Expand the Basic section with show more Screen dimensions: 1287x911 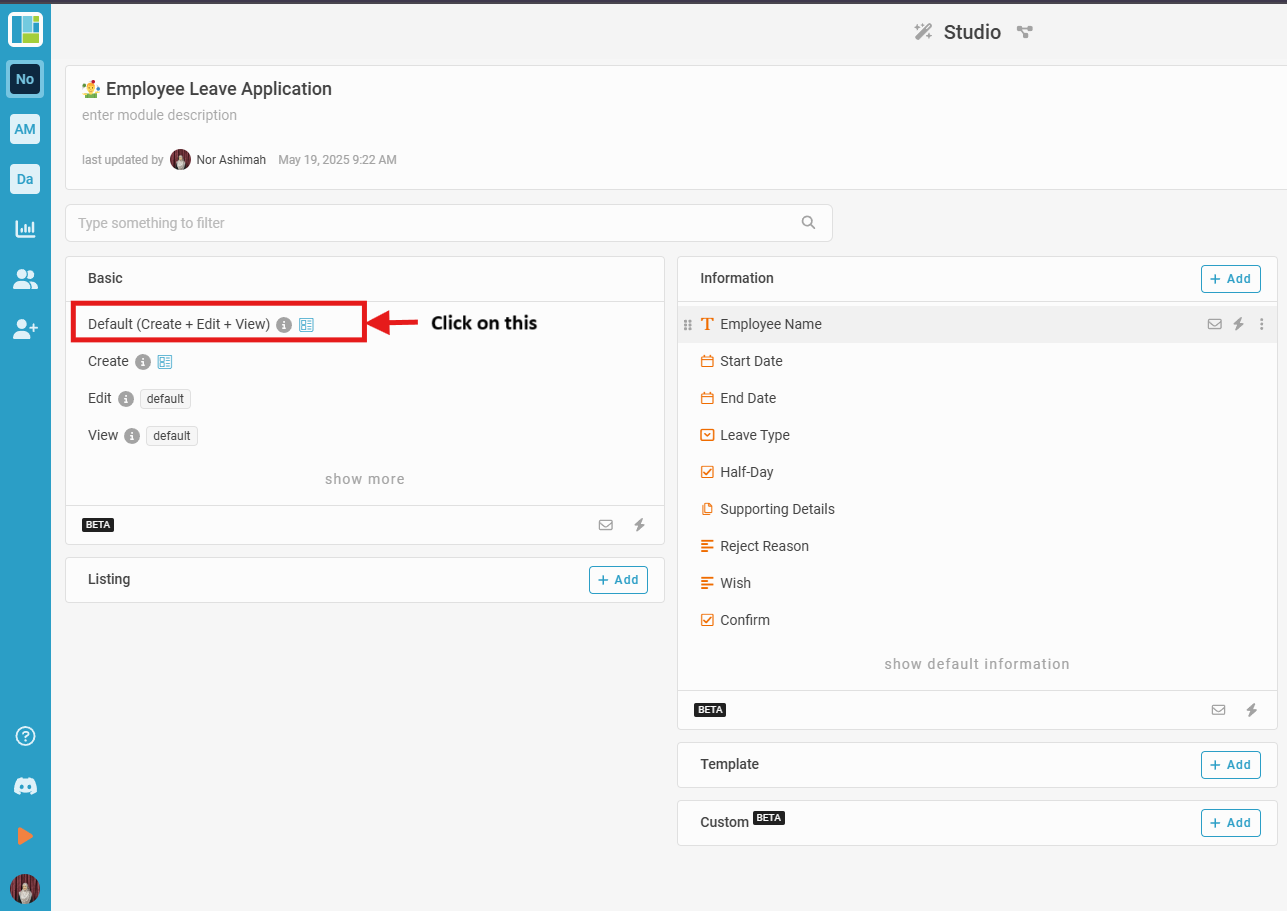365,479
